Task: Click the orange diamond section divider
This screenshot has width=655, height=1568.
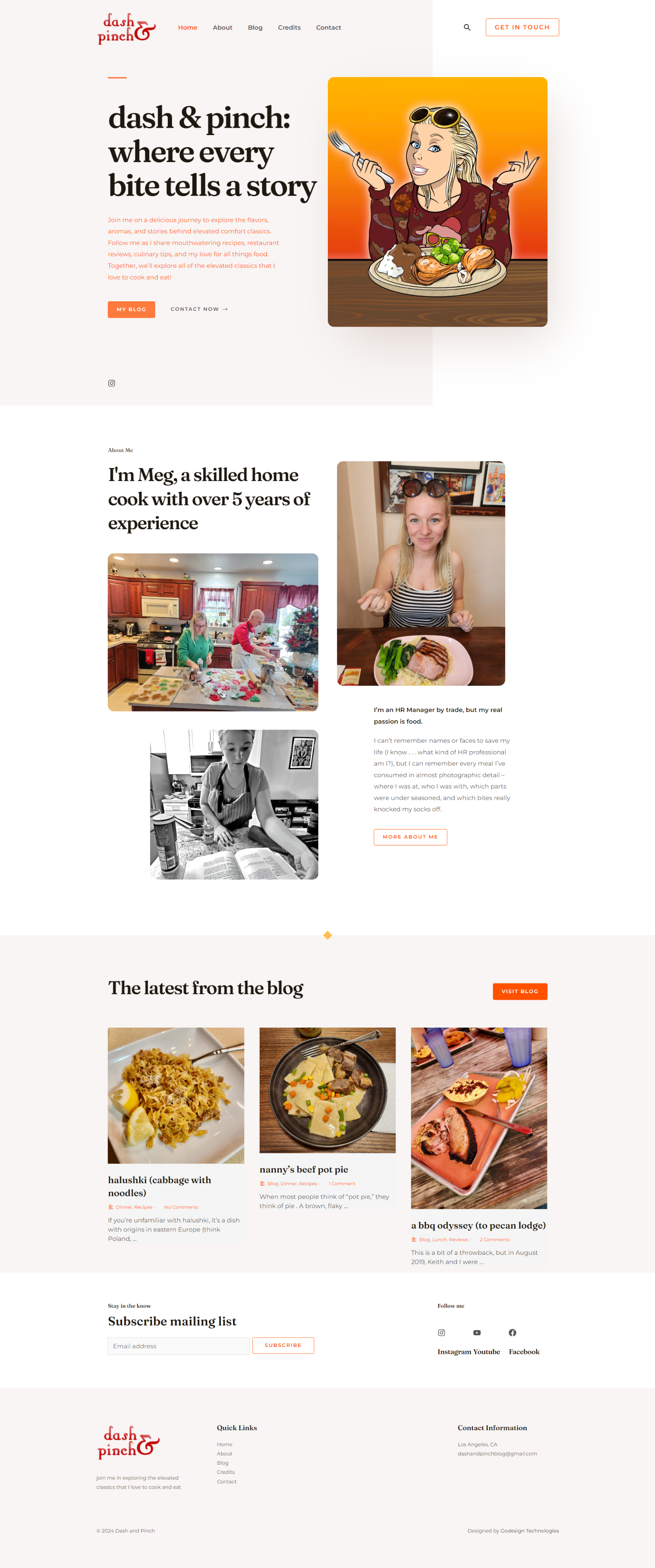Action: pyautogui.click(x=327, y=935)
